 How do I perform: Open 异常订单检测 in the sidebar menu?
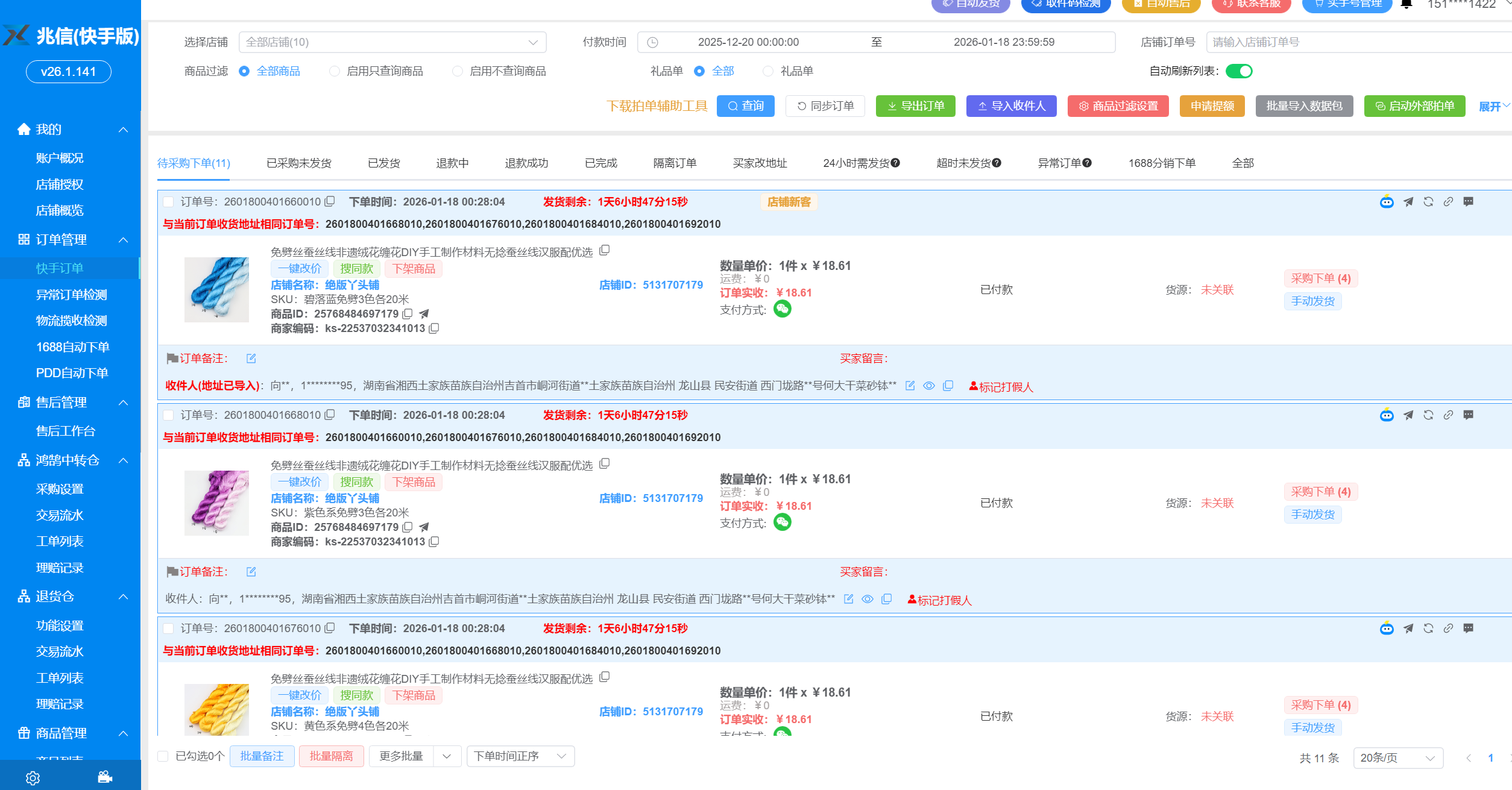[71, 295]
